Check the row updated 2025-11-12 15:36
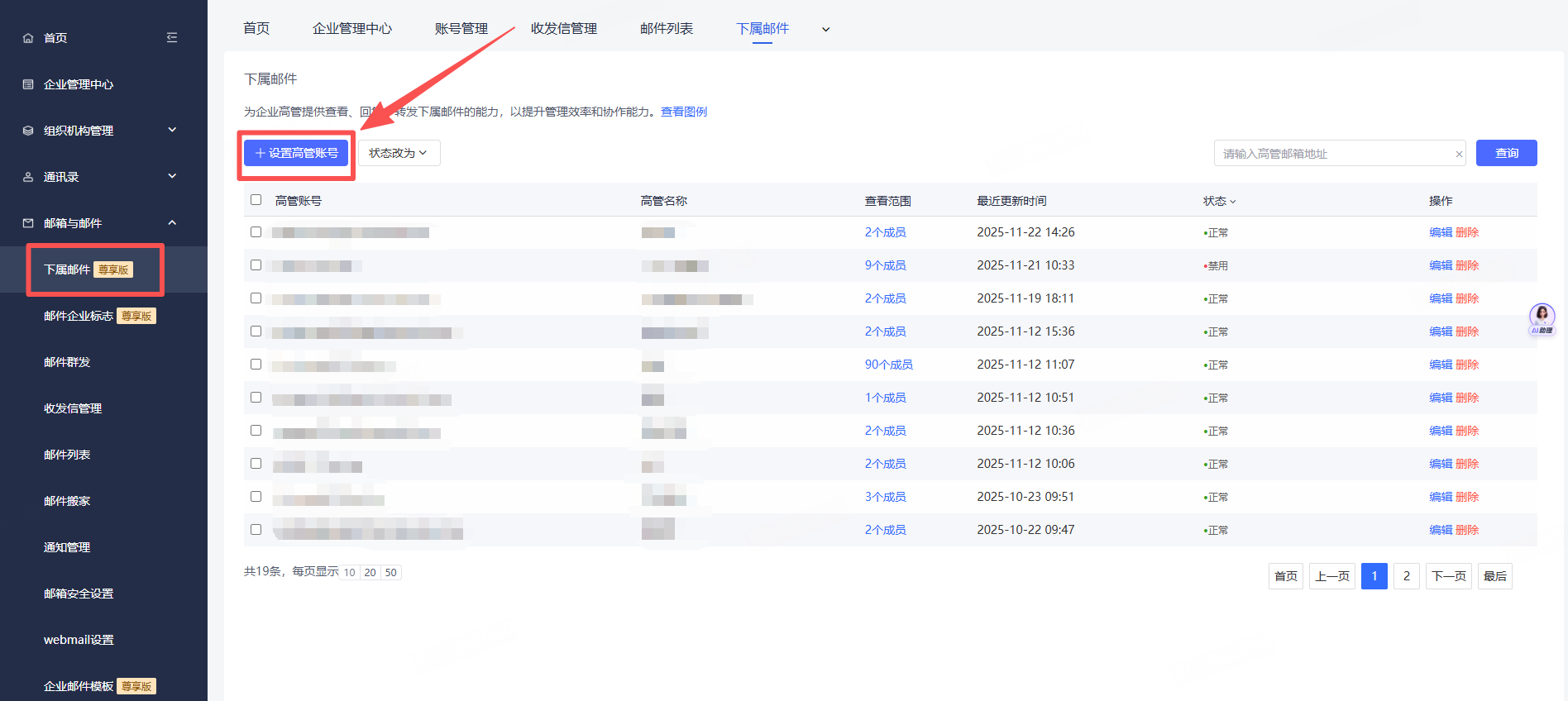Image resolution: width=1568 pixels, height=701 pixels. pyautogui.click(x=256, y=331)
